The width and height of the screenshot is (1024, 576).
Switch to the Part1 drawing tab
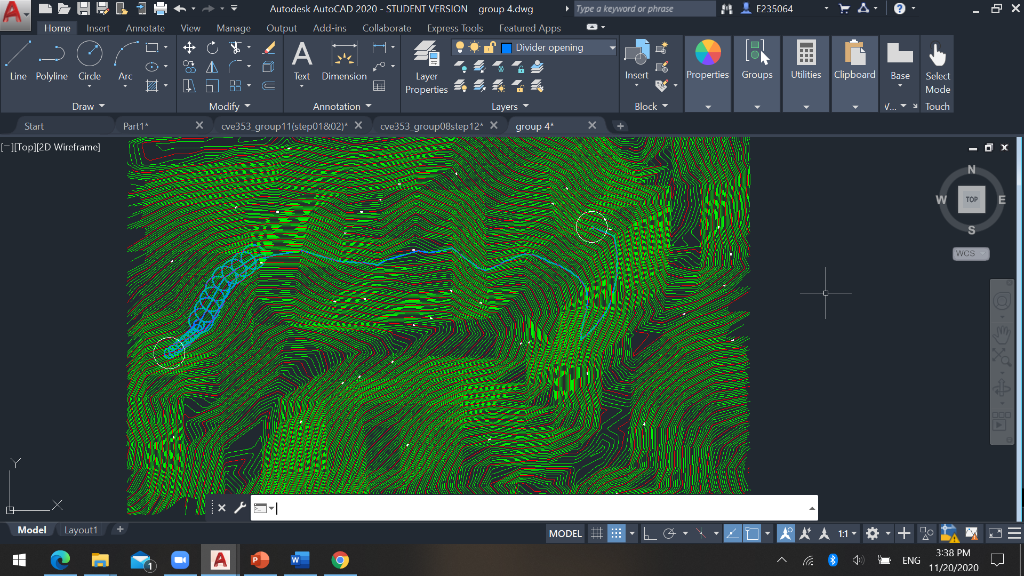136,126
